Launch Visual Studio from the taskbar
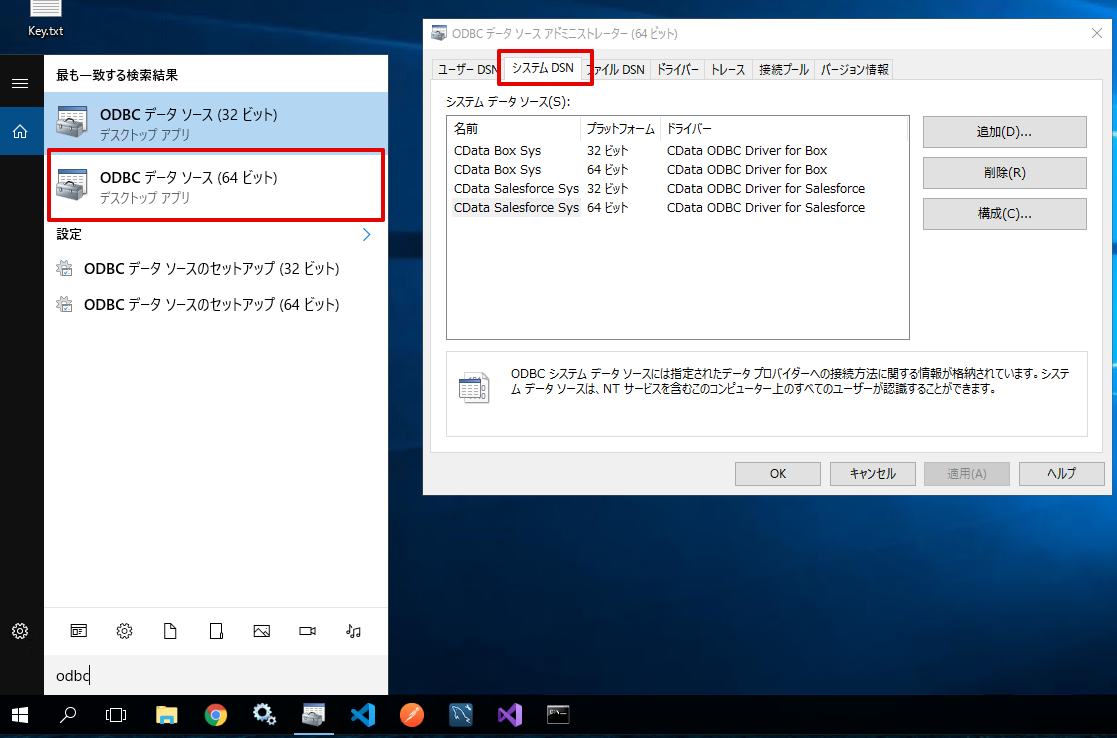The width and height of the screenshot is (1117, 738). (509, 714)
